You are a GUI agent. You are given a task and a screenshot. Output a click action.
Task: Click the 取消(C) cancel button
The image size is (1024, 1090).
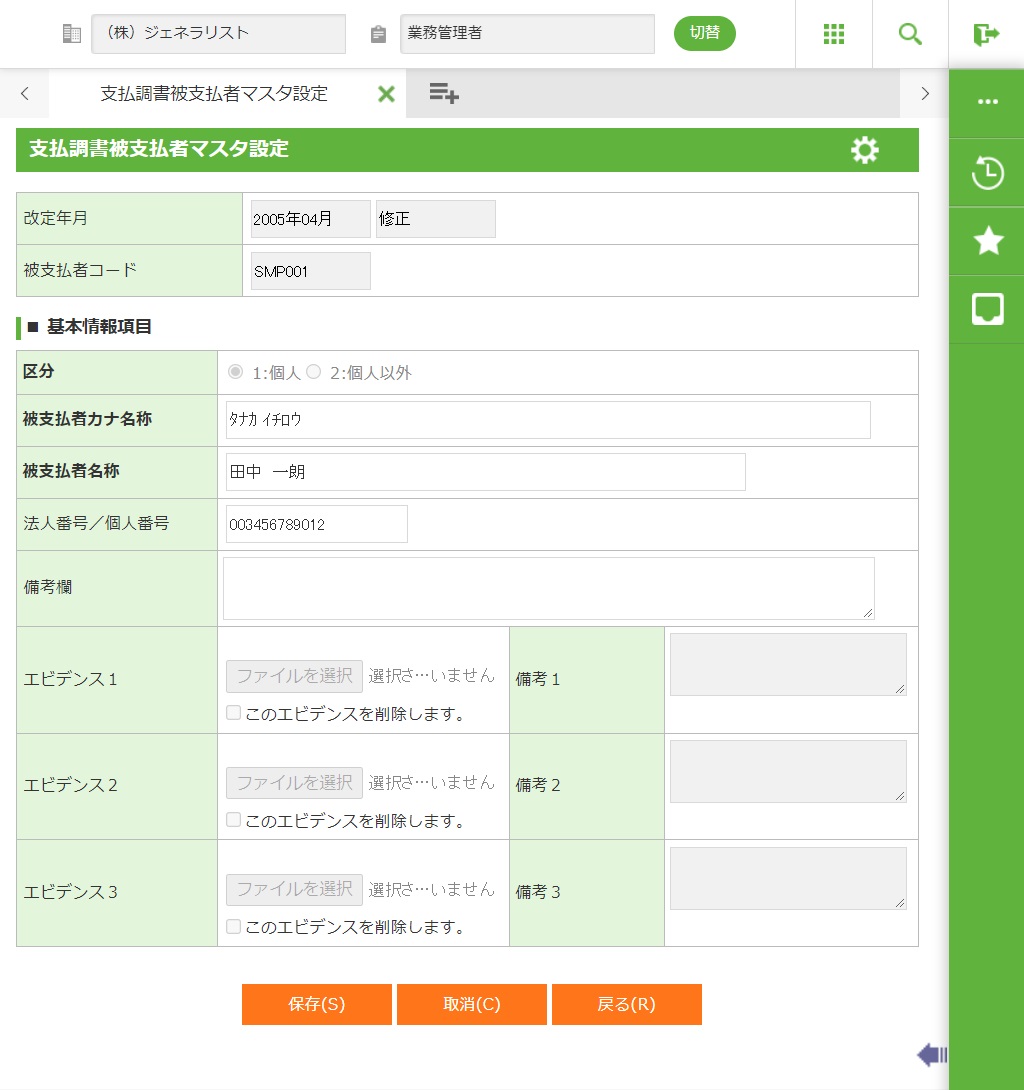pos(472,1004)
